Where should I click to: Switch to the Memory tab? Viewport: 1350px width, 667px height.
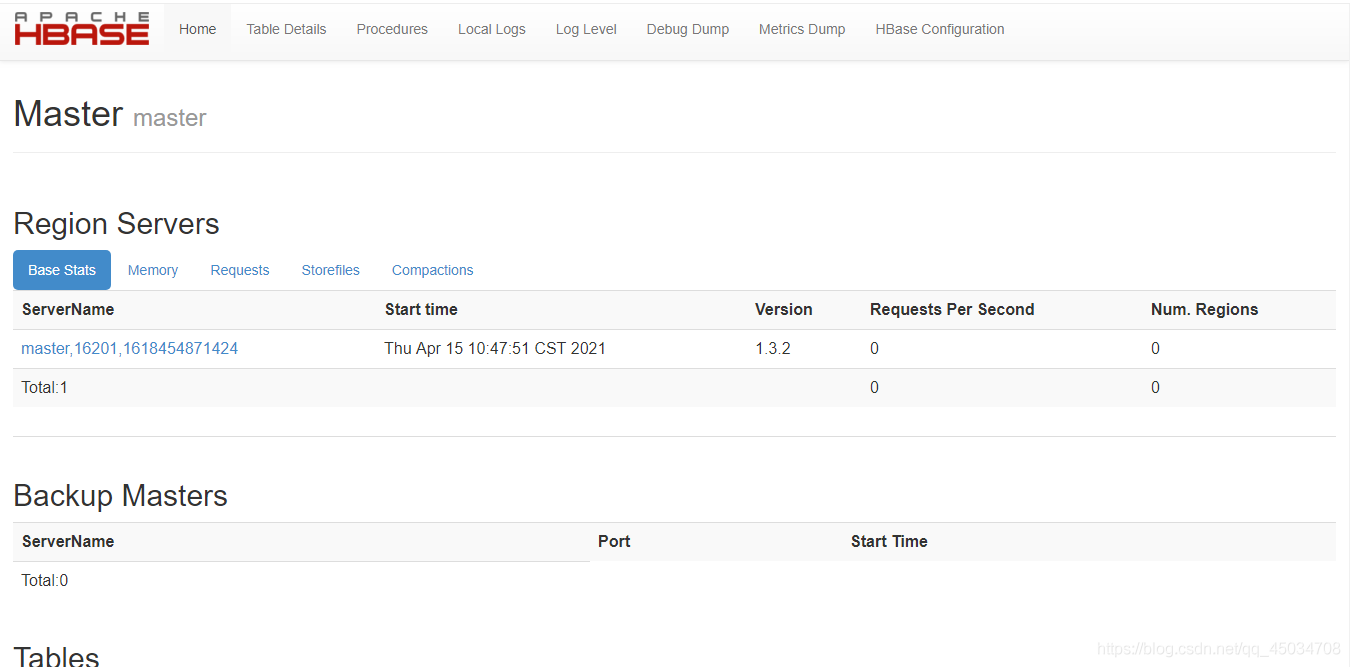pyautogui.click(x=153, y=270)
